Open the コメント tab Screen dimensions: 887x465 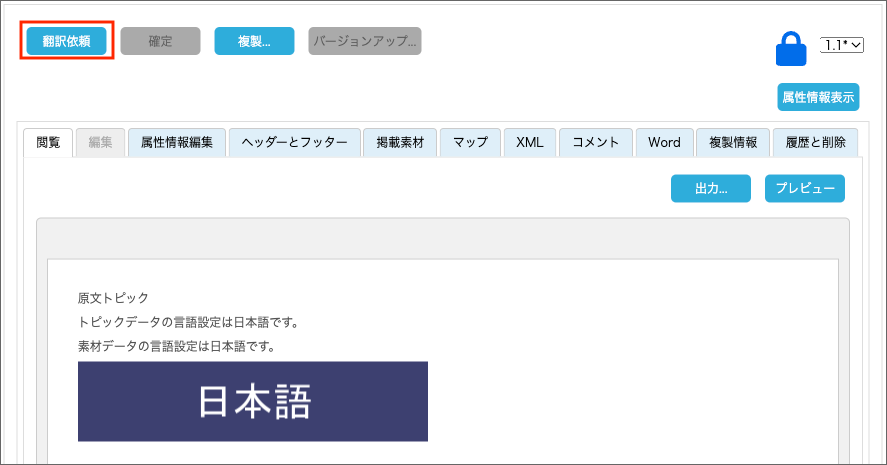coord(596,143)
